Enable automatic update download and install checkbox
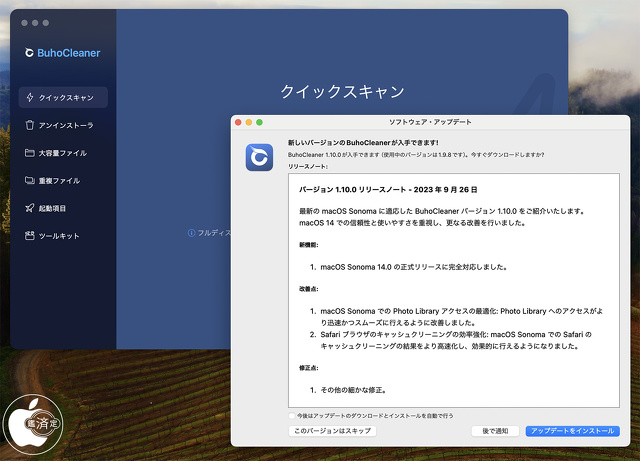This screenshot has height=461, width=640. click(x=291, y=416)
